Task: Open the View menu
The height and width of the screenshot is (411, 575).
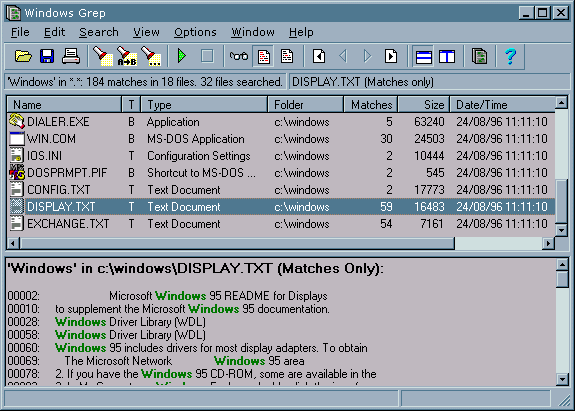Action: coord(146,32)
